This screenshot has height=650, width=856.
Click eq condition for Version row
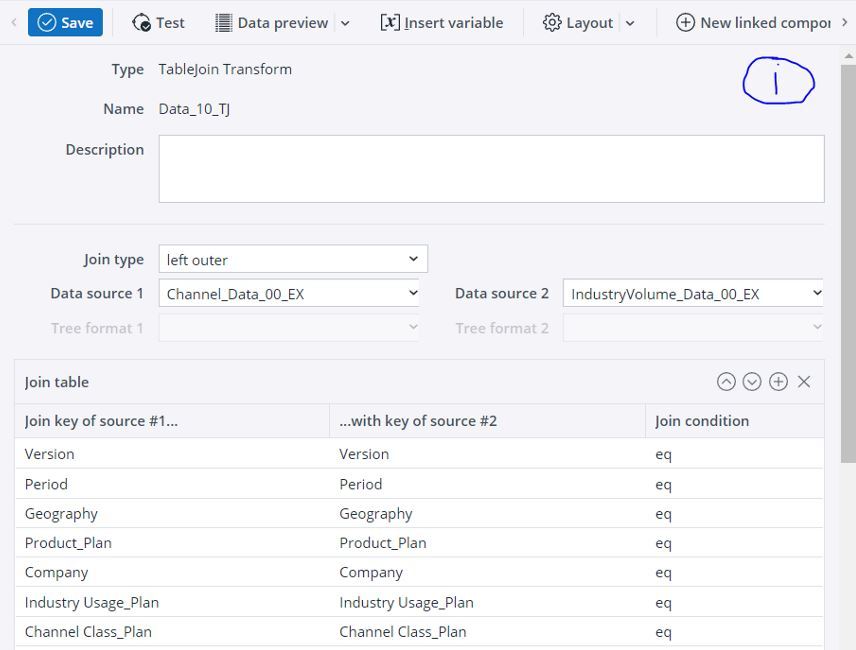coord(664,454)
